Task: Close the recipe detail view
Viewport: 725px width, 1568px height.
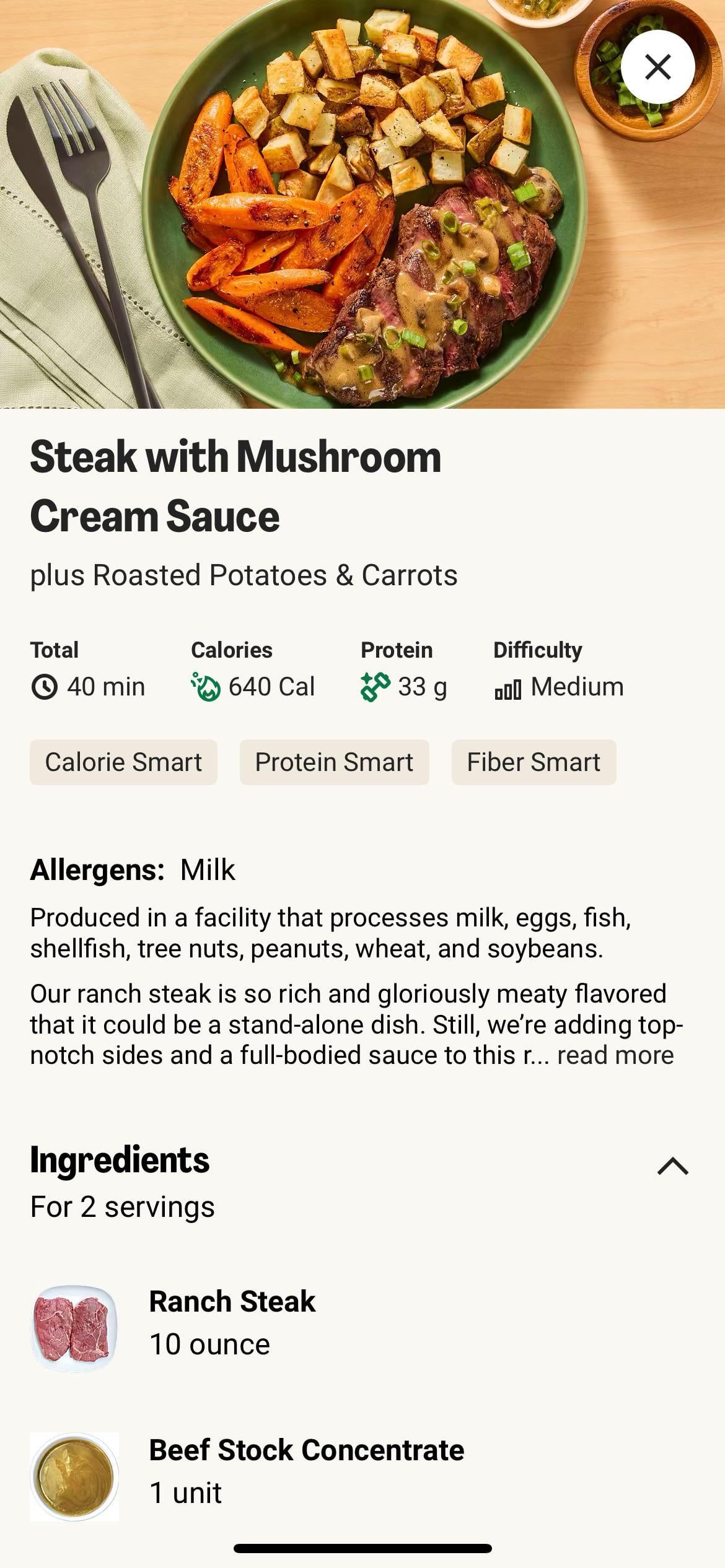Action: click(x=657, y=67)
